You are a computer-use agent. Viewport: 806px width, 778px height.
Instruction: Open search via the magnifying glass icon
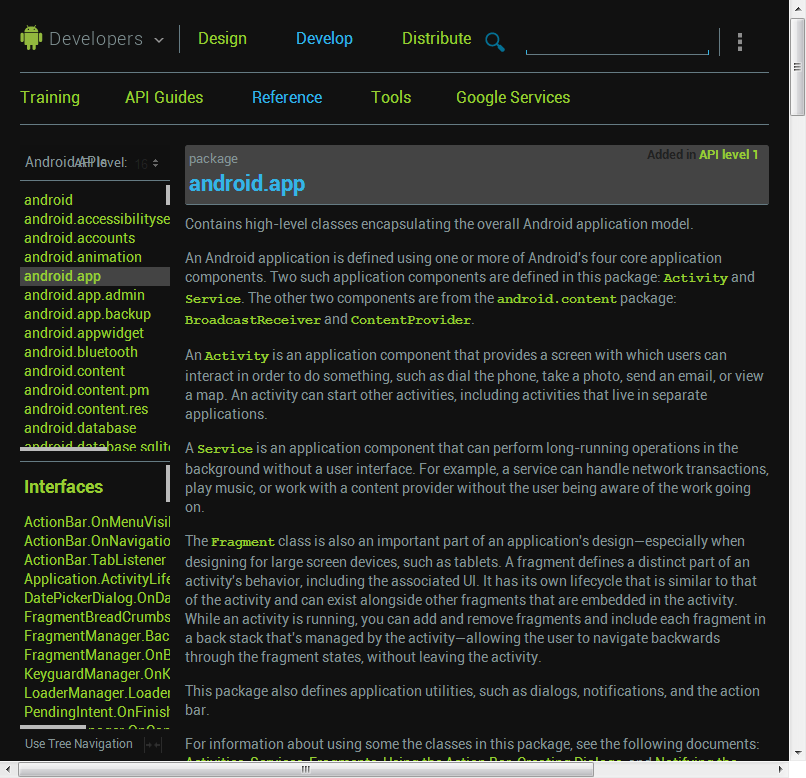pos(494,43)
